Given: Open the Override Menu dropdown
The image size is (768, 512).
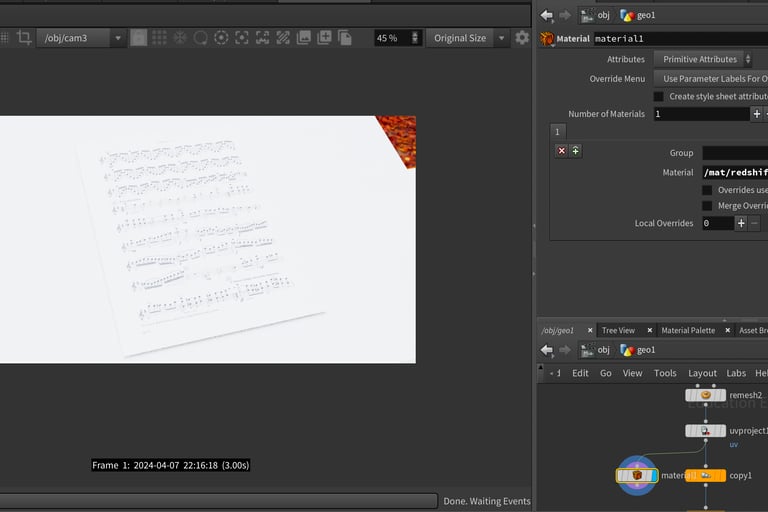Looking at the screenshot, I should pos(711,78).
